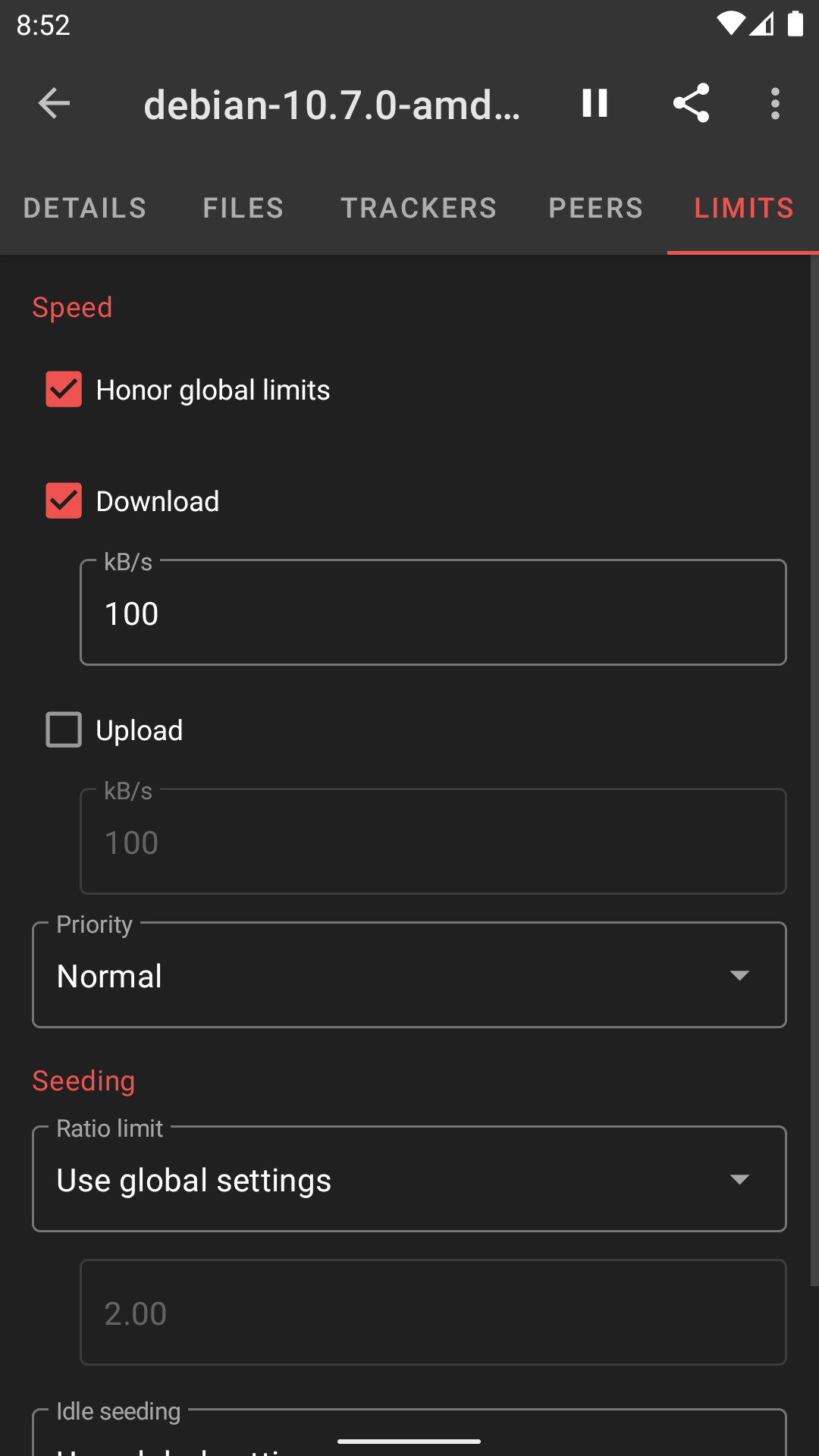Viewport: 819px width, 1456px height.
Task: Switch to the Files tab
Action: pos(243,208)
